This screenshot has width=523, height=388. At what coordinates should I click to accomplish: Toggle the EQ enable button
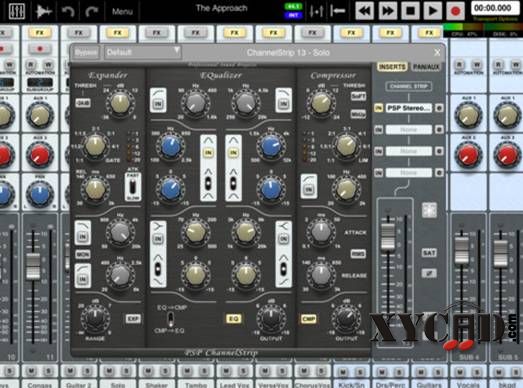[233, 319]
